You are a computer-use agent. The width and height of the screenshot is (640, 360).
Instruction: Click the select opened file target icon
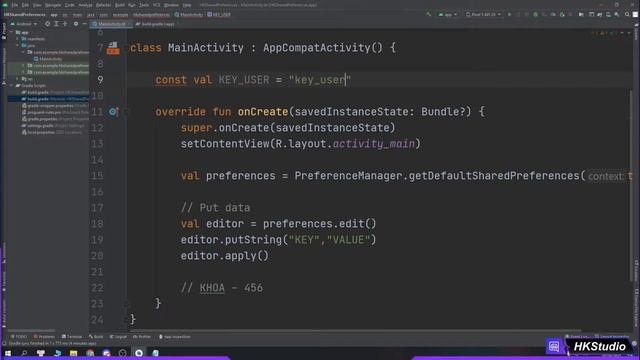click(x=47, y=24)
